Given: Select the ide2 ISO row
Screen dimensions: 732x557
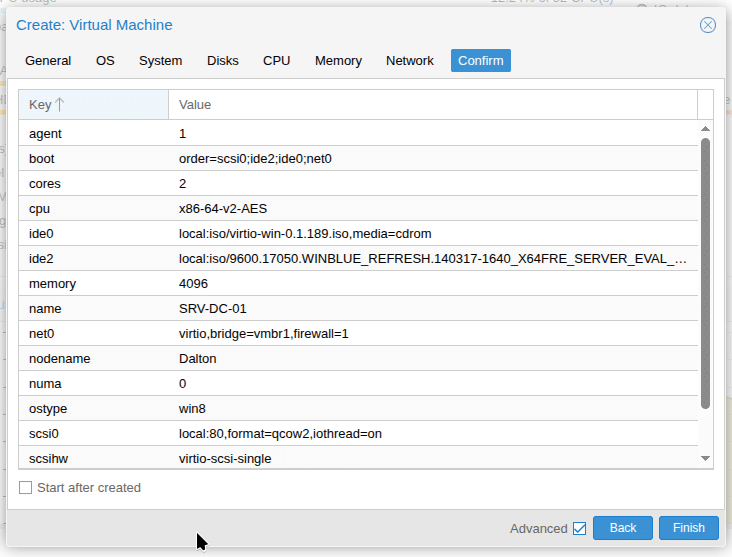Looking at the screenshot, I should click(x=357, y=259).
